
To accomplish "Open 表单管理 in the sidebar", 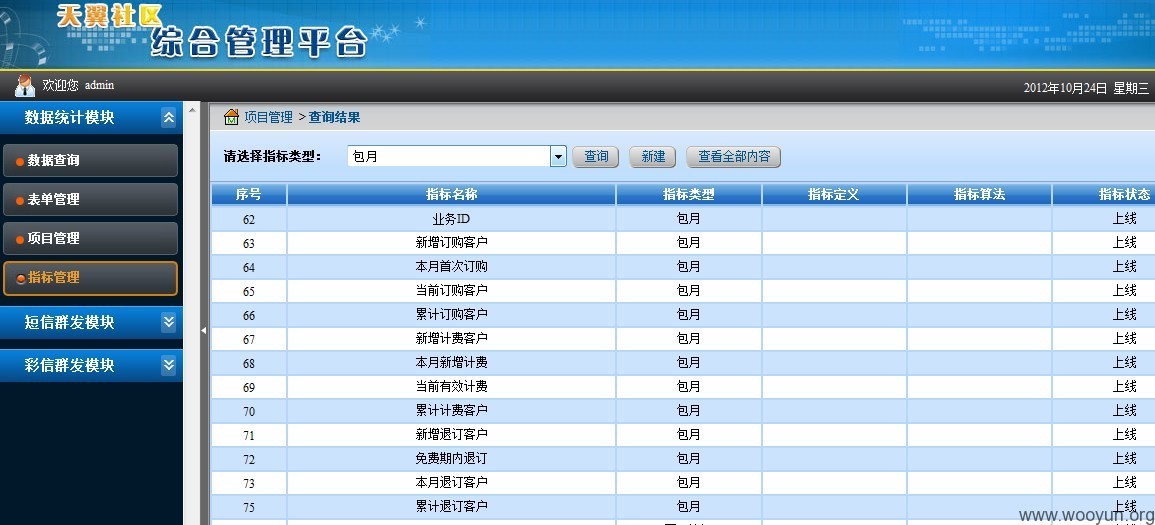I will 90,200.
